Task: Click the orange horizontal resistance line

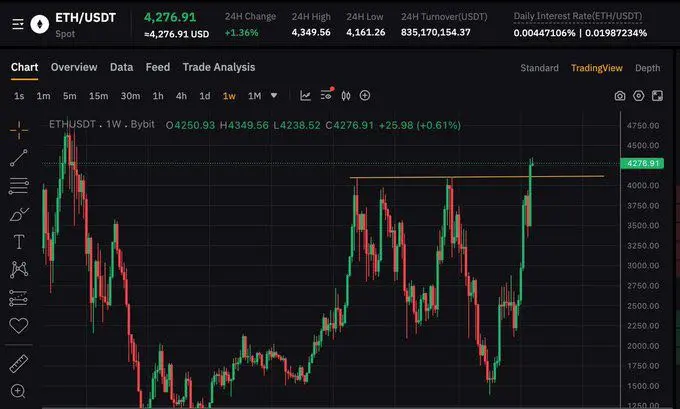Action: click(477, 177)
